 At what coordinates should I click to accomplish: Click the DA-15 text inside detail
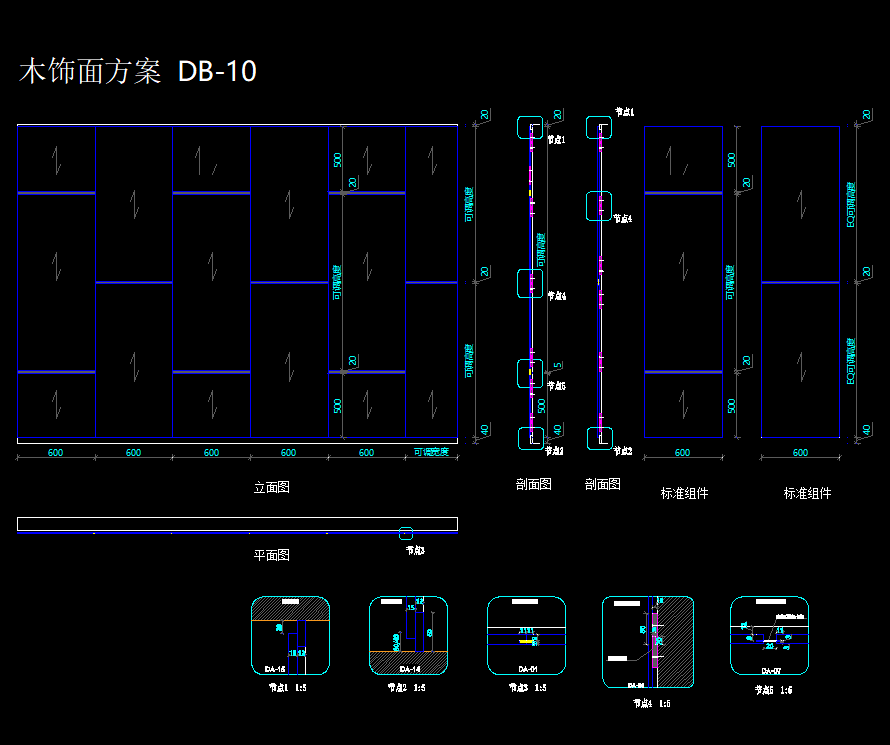pyautogui.click(x=275, y=670)
